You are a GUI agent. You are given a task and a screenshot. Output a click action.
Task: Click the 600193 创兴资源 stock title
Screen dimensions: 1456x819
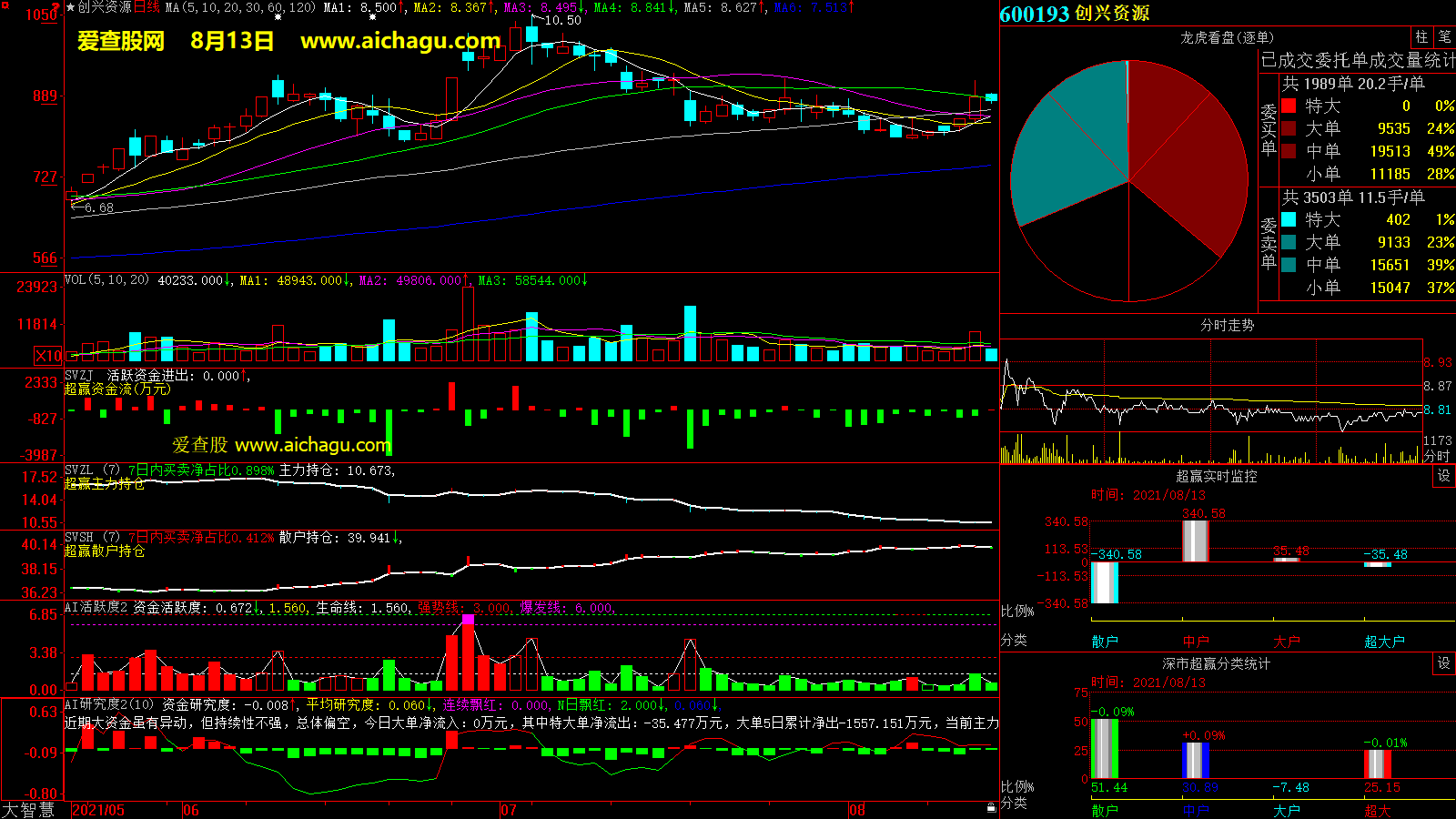pos(1075,14)
